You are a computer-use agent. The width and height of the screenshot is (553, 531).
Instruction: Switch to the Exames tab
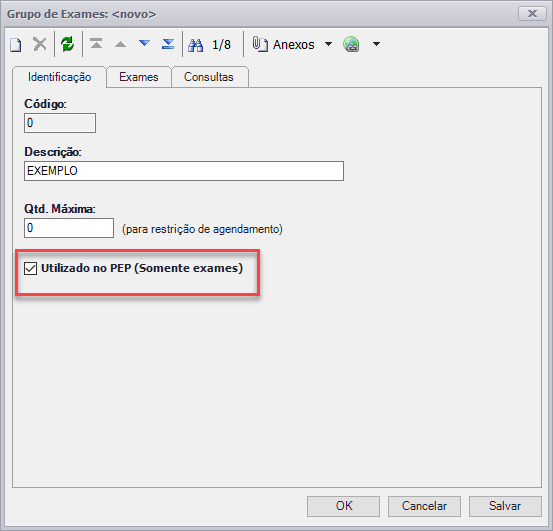139,77
